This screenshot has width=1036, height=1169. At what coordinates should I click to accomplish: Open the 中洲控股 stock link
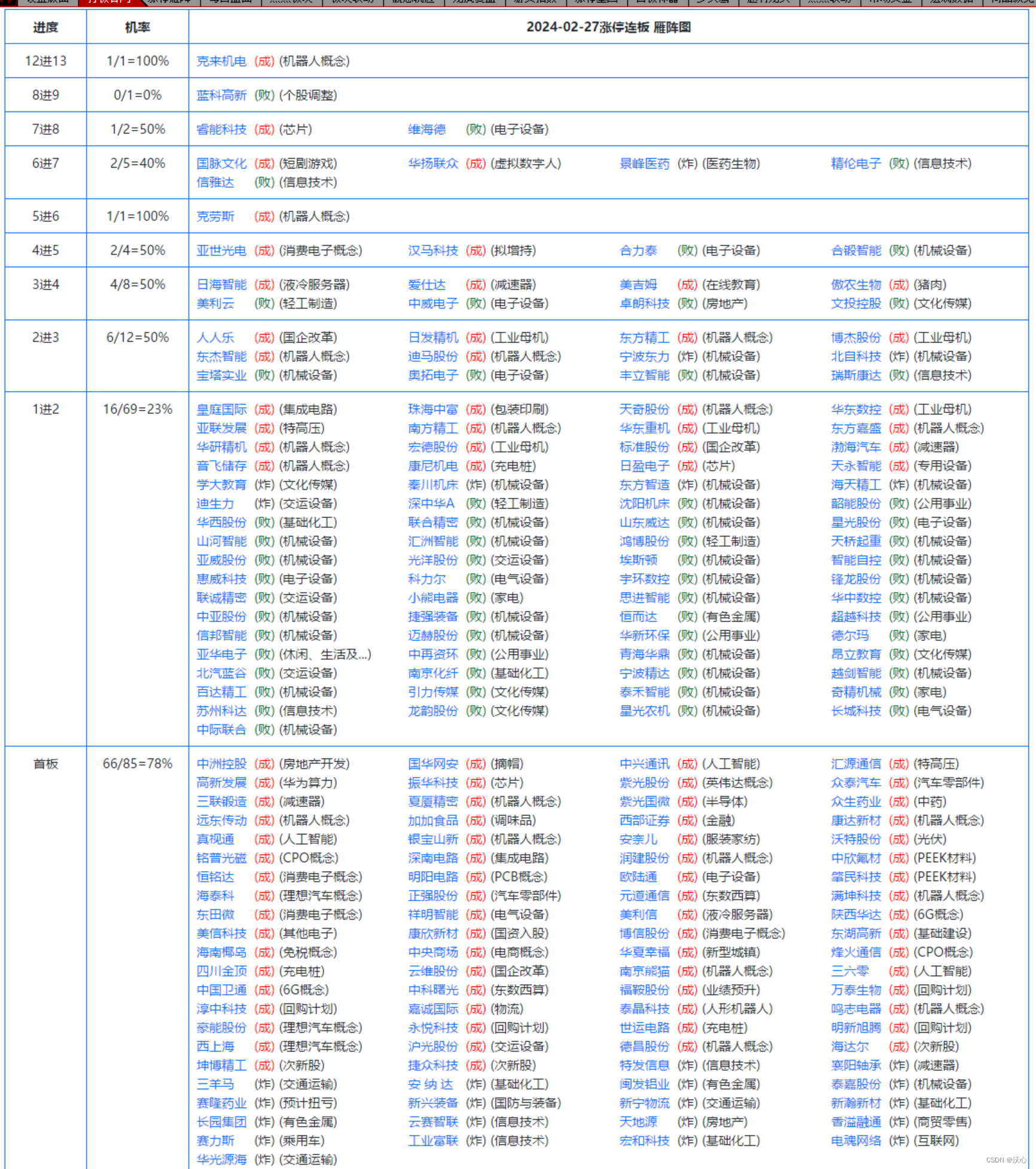click(x=221, y=763)
